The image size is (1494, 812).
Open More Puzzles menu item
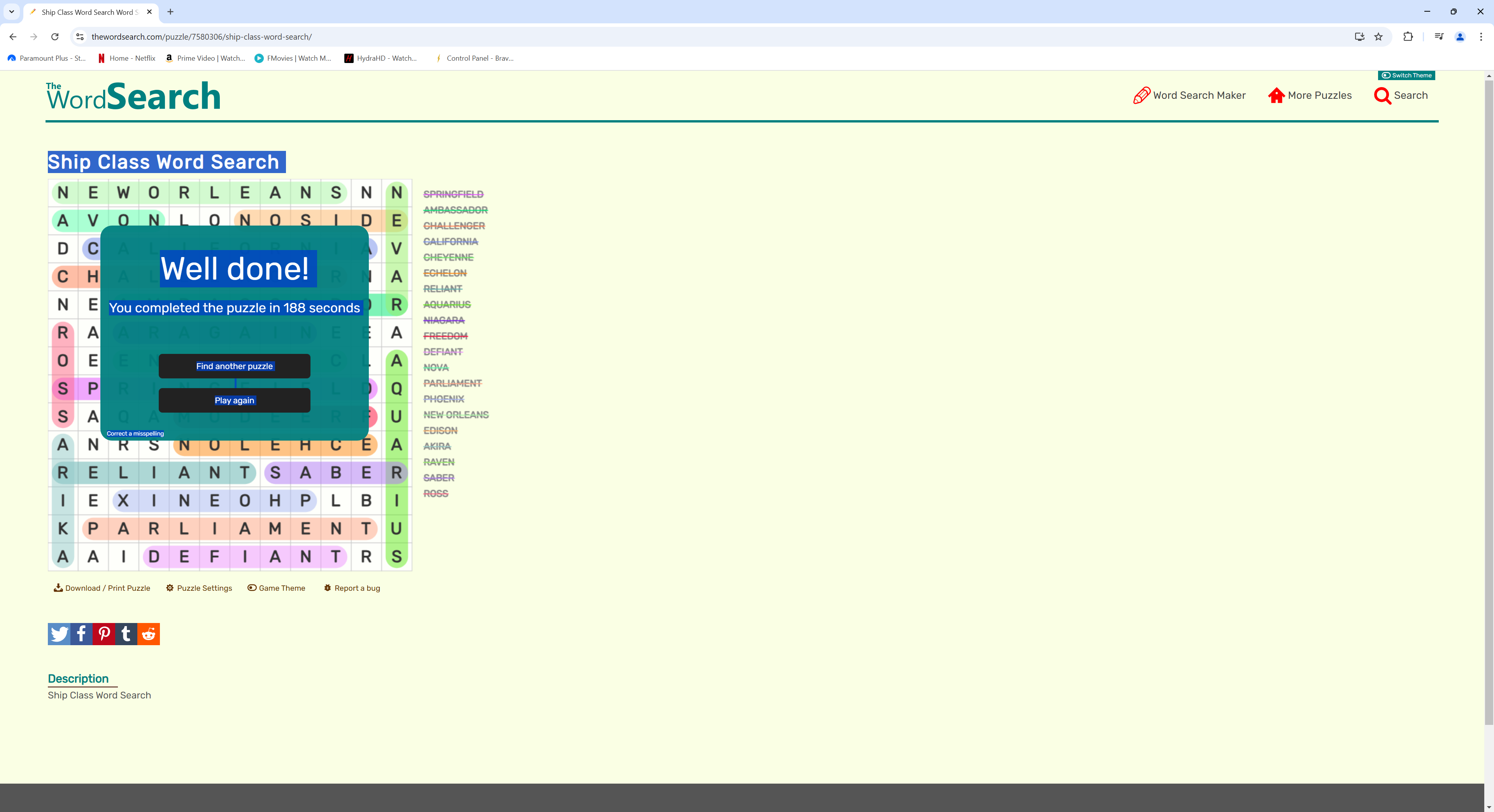pyautogui.click(x=1310, y=96)
